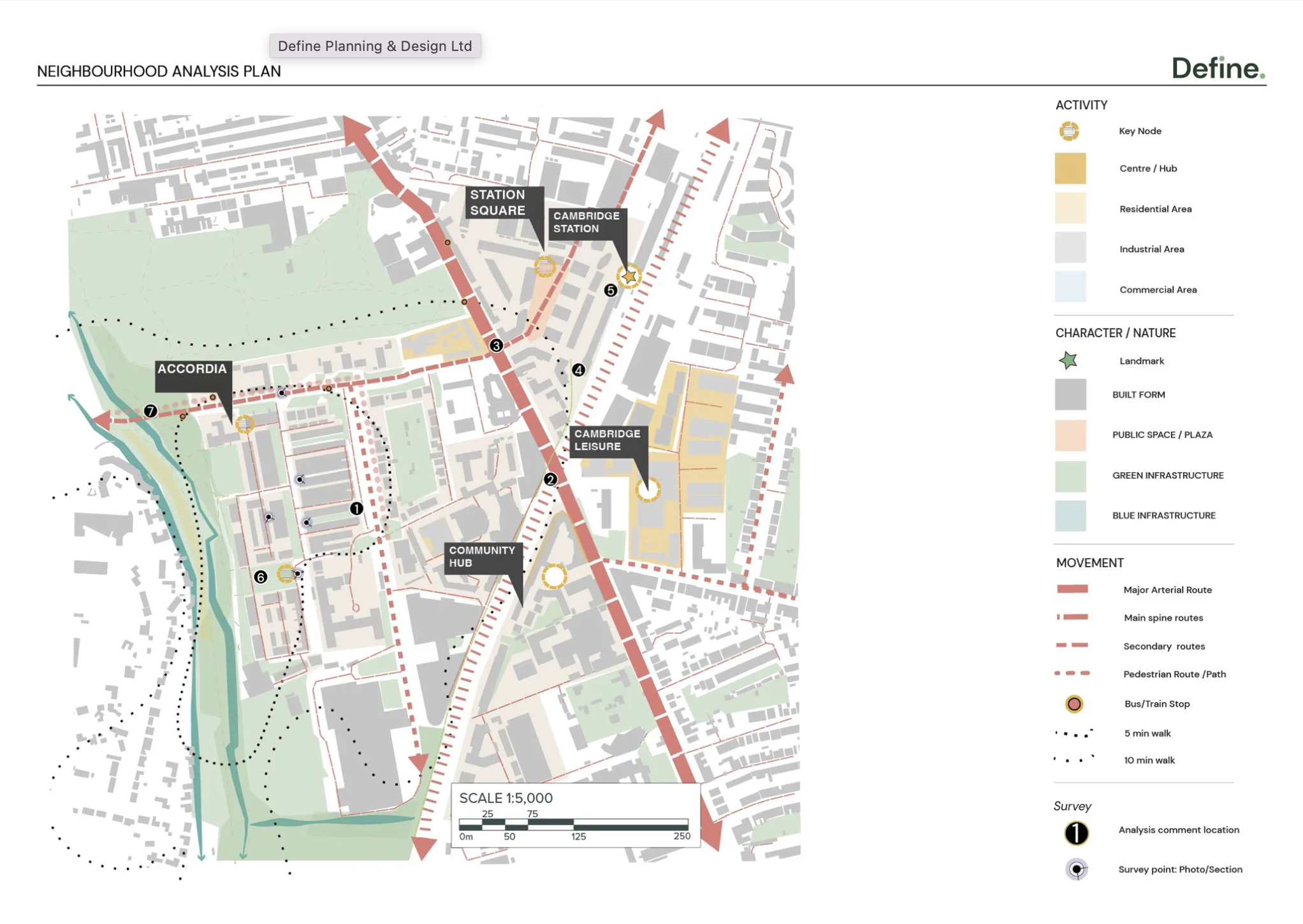Click the Cambridge Station landmark star icon
1303x924 pixels.
point(629,277)
